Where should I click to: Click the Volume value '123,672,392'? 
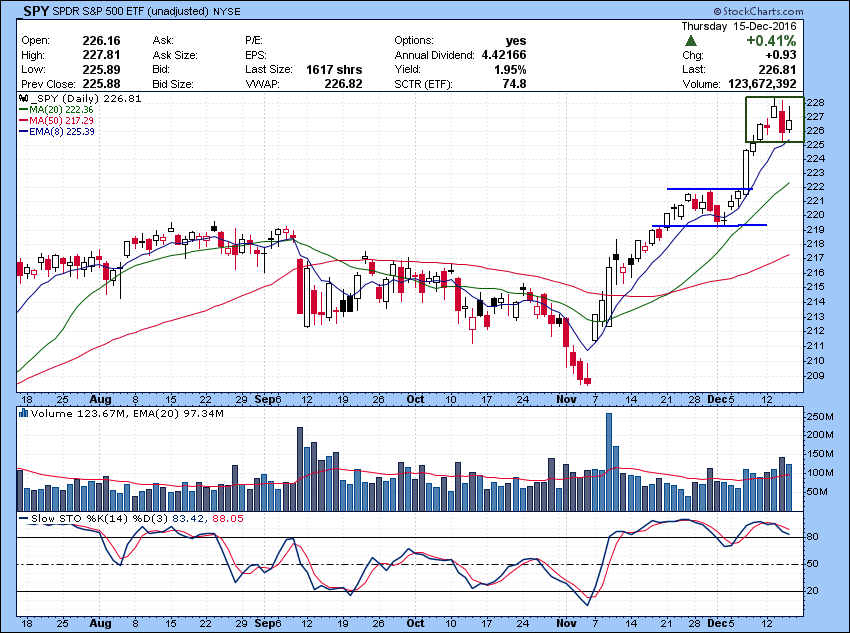click(761, 84)
